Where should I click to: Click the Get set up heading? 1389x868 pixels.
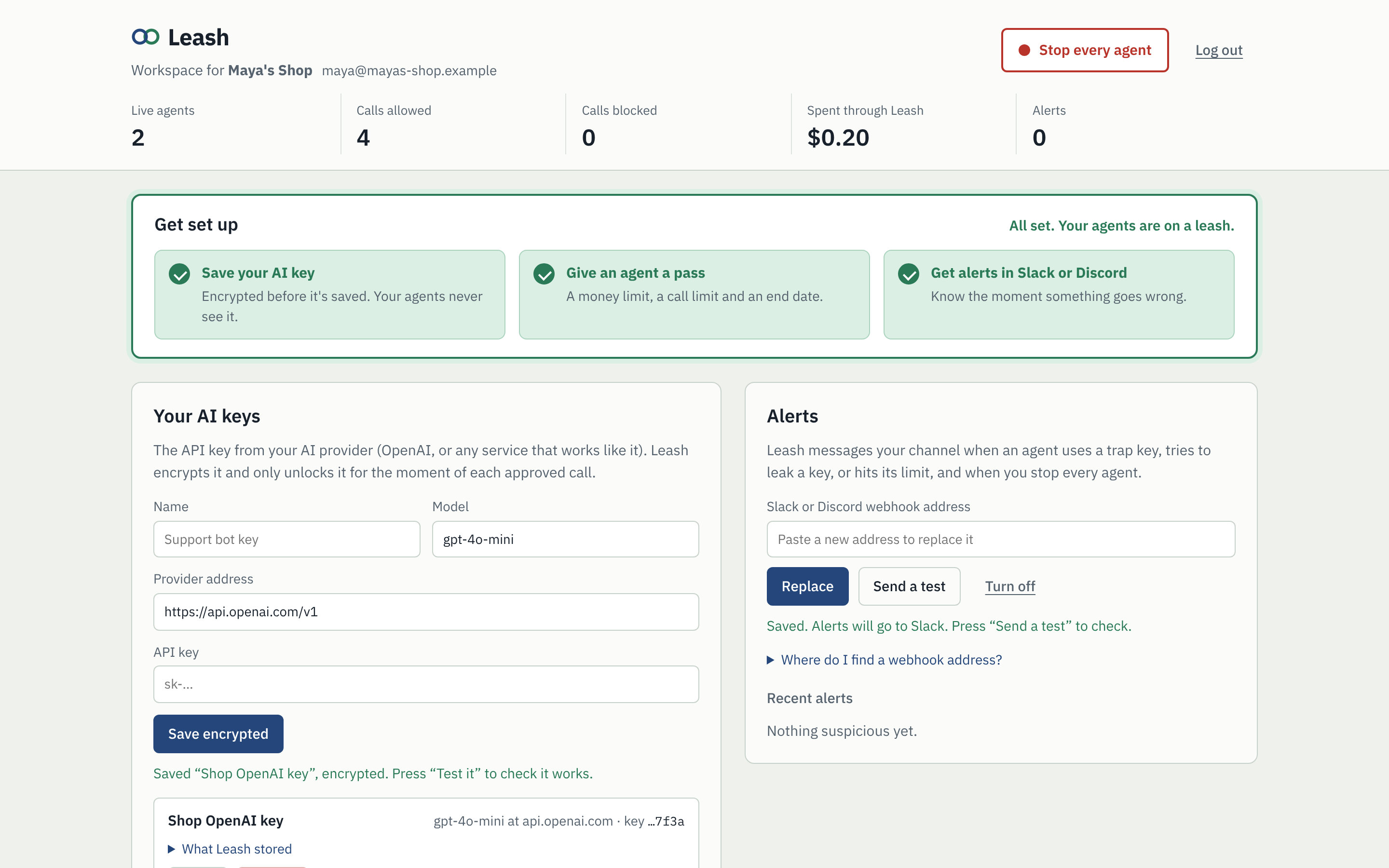pos(196,224)
